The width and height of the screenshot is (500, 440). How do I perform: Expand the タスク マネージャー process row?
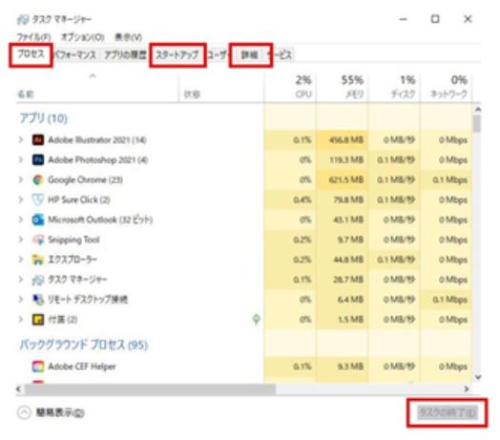(x=21, y=280)
